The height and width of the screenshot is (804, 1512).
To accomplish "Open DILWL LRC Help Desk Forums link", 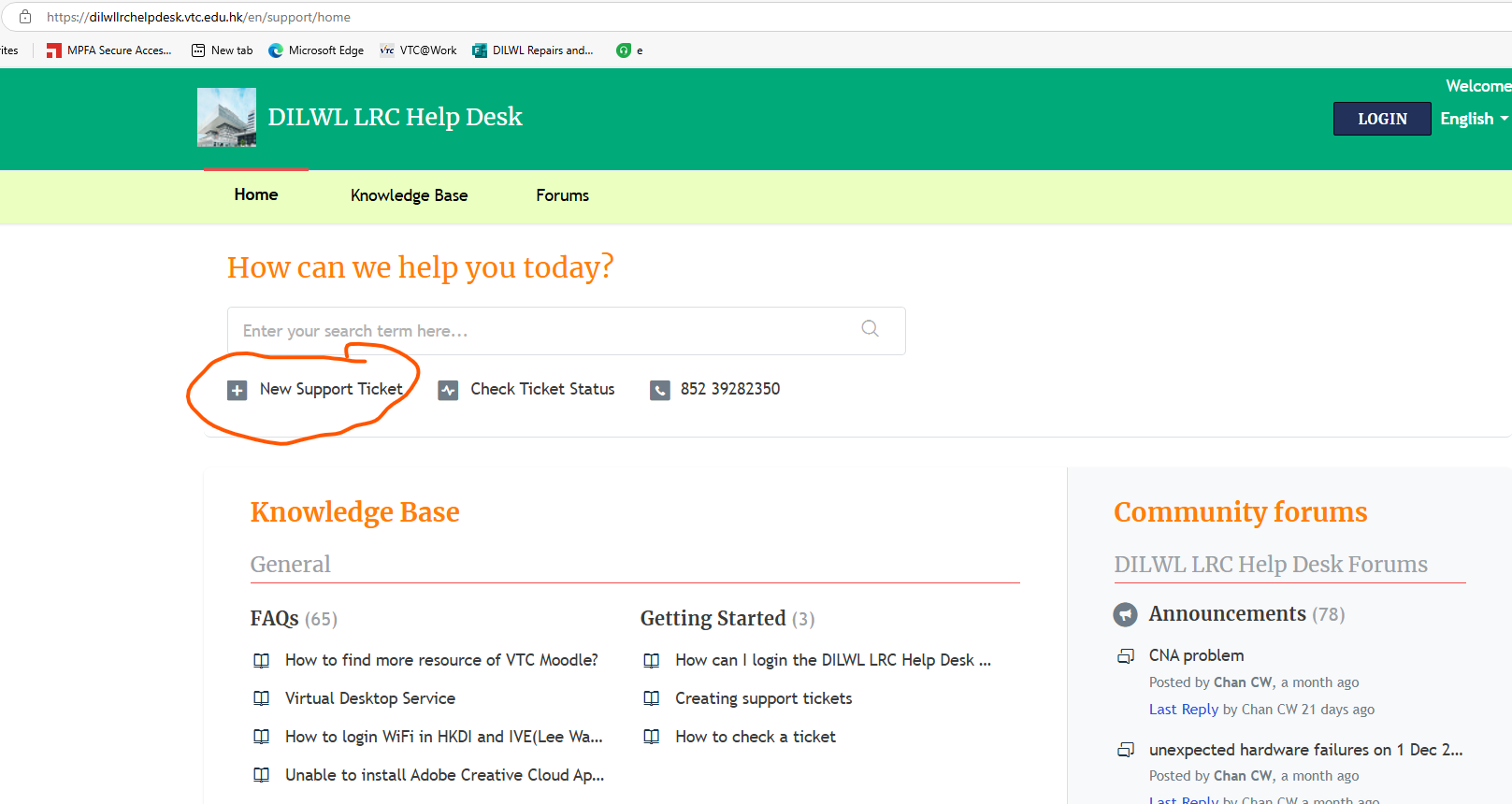I will (x=1271, y=565).
